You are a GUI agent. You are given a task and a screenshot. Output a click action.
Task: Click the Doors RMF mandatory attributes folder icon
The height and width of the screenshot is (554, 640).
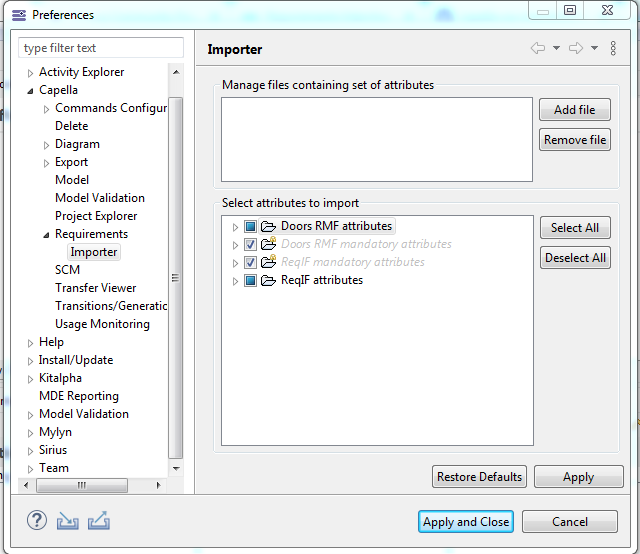268,244
